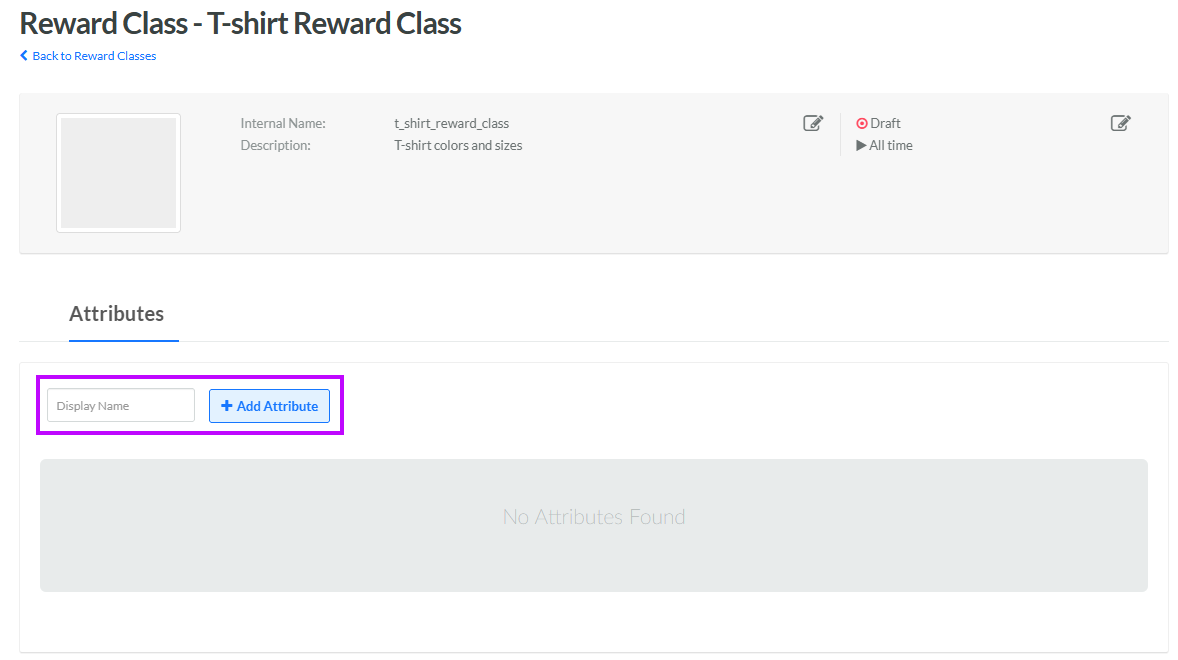Click the Internal Name label
Screen dimensions: 1178x660
point(283,124)
